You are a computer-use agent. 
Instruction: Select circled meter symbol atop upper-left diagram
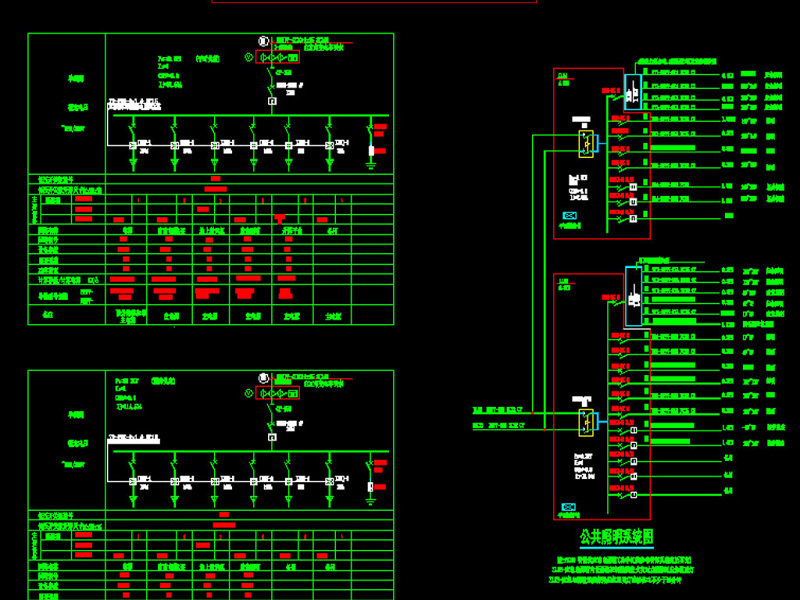coord(264,41)
